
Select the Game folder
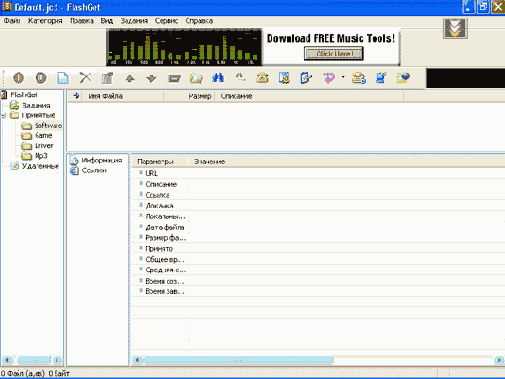point(44,135)
